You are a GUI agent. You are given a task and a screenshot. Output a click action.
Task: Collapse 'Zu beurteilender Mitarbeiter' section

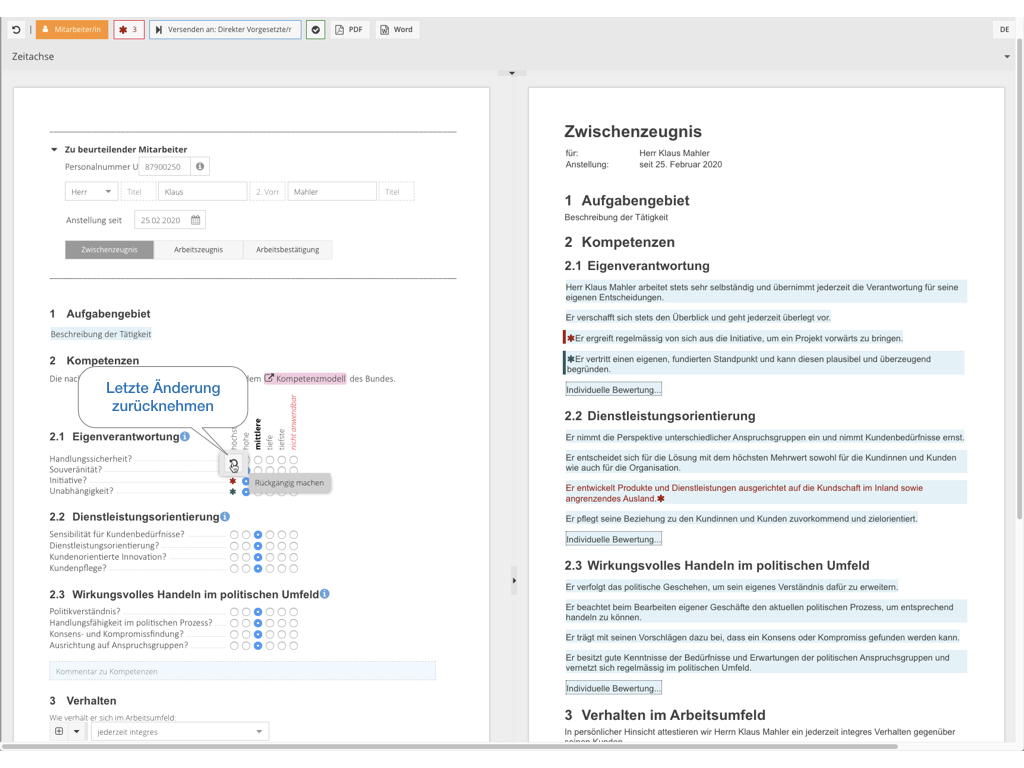pos(54,150)
